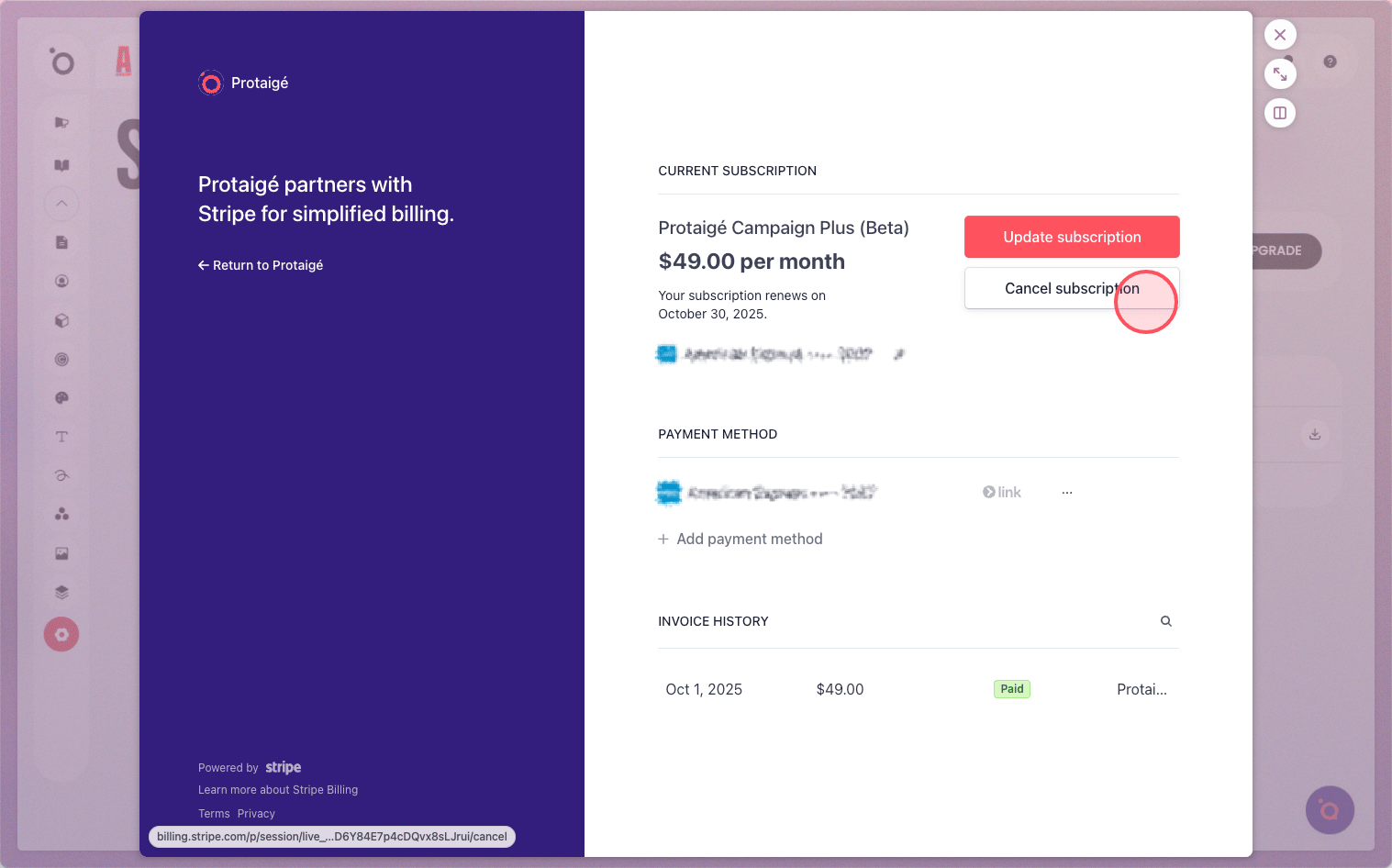Click the megaphone icon in the sidebar
1392x868 pixels.
(61, 123)
